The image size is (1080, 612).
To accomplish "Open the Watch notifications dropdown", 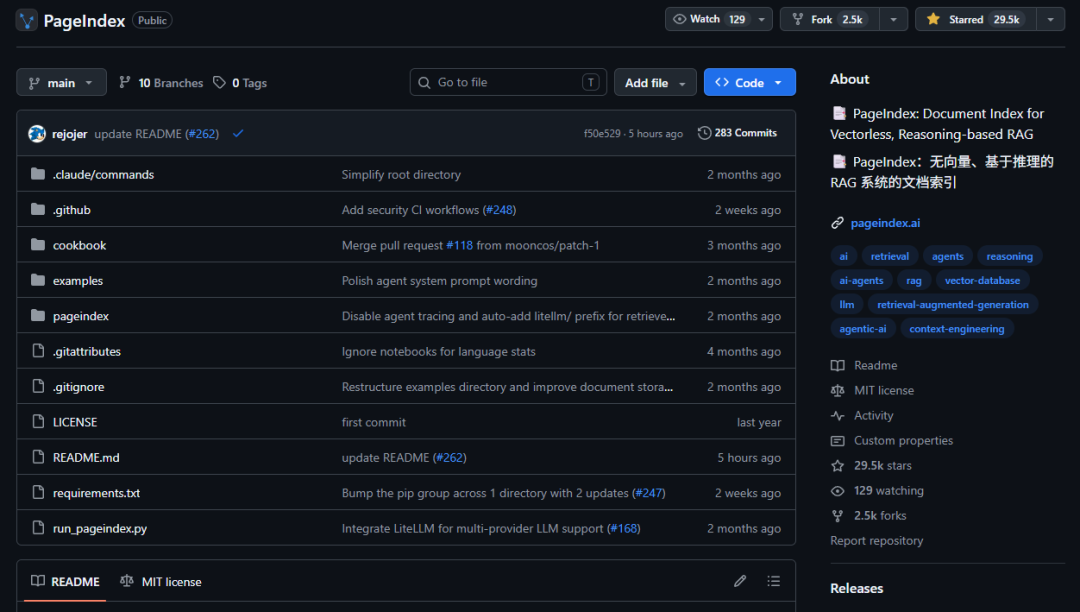I will [x=718, y=19].
